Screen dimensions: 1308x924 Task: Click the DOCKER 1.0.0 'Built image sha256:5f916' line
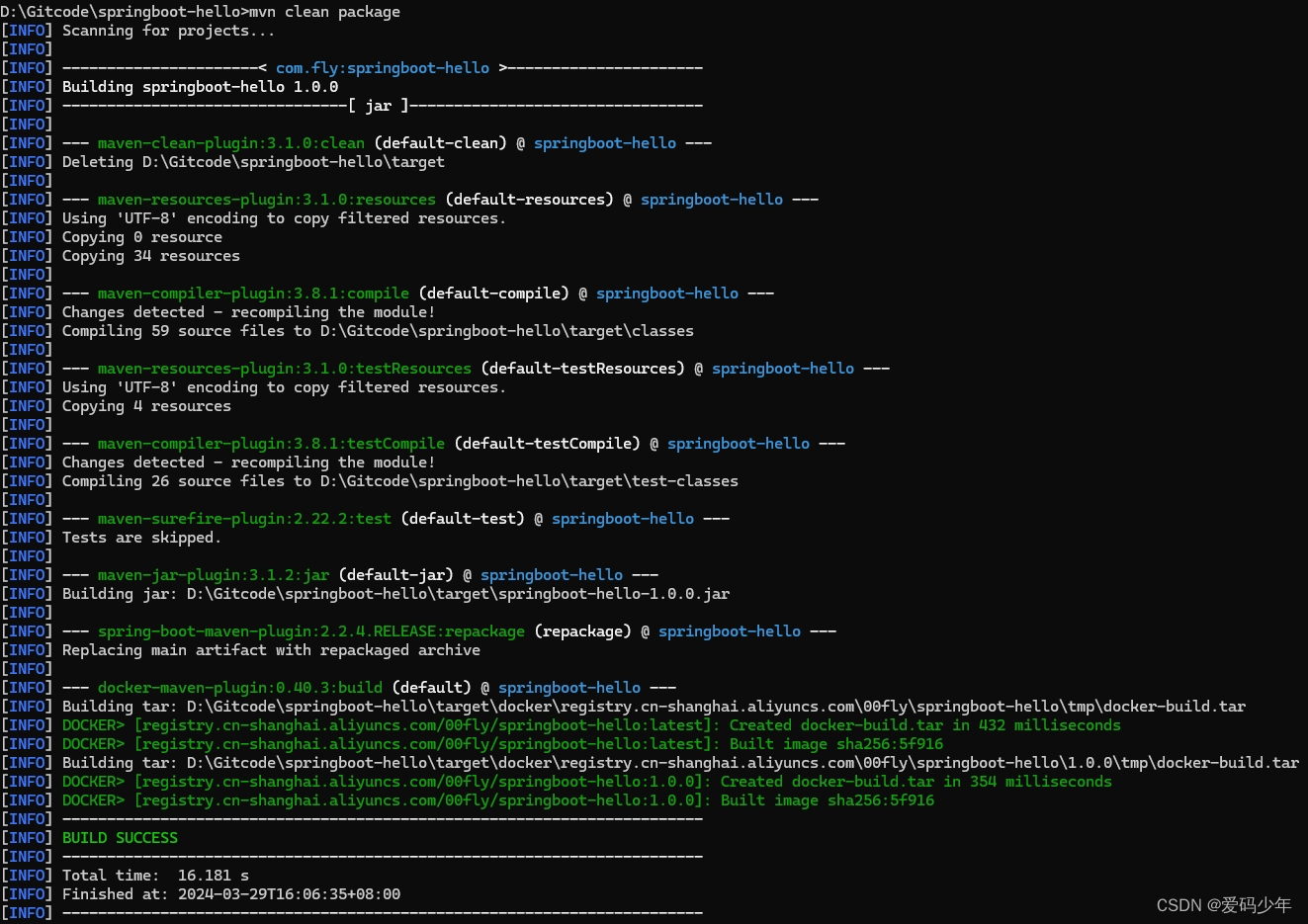498,800
